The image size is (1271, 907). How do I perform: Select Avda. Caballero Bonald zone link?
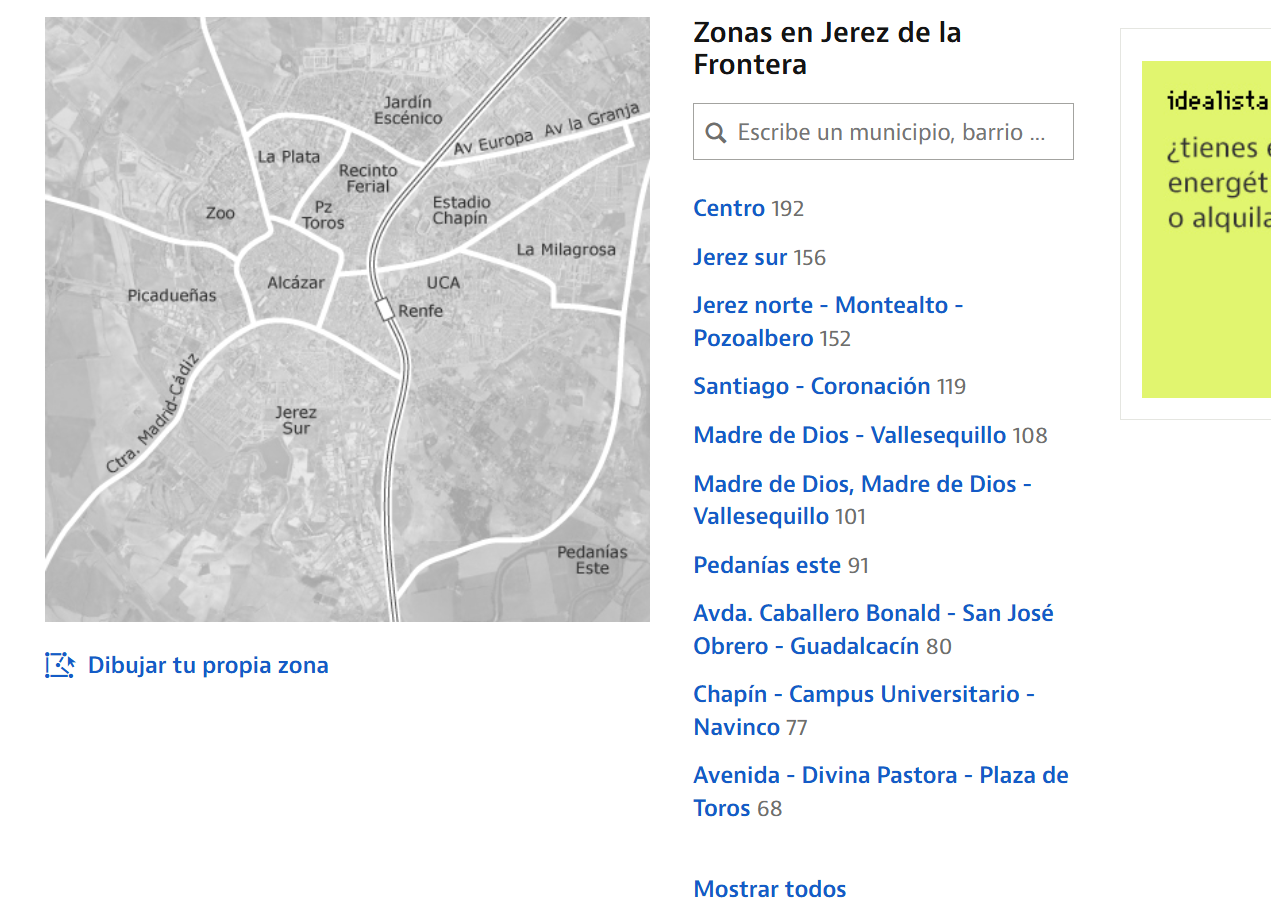point(872,613)
